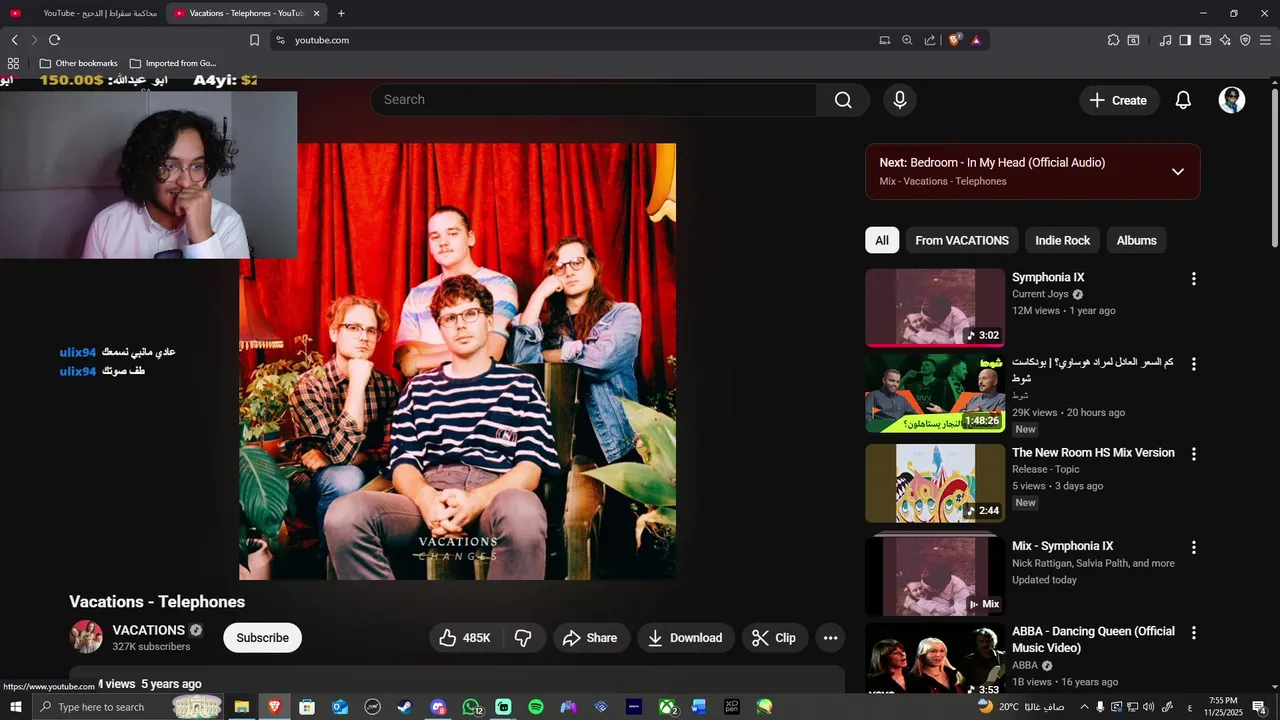Viewport: 1280px width, 720px height.
Task: Select the All filter chip
Action: [882, 240]
